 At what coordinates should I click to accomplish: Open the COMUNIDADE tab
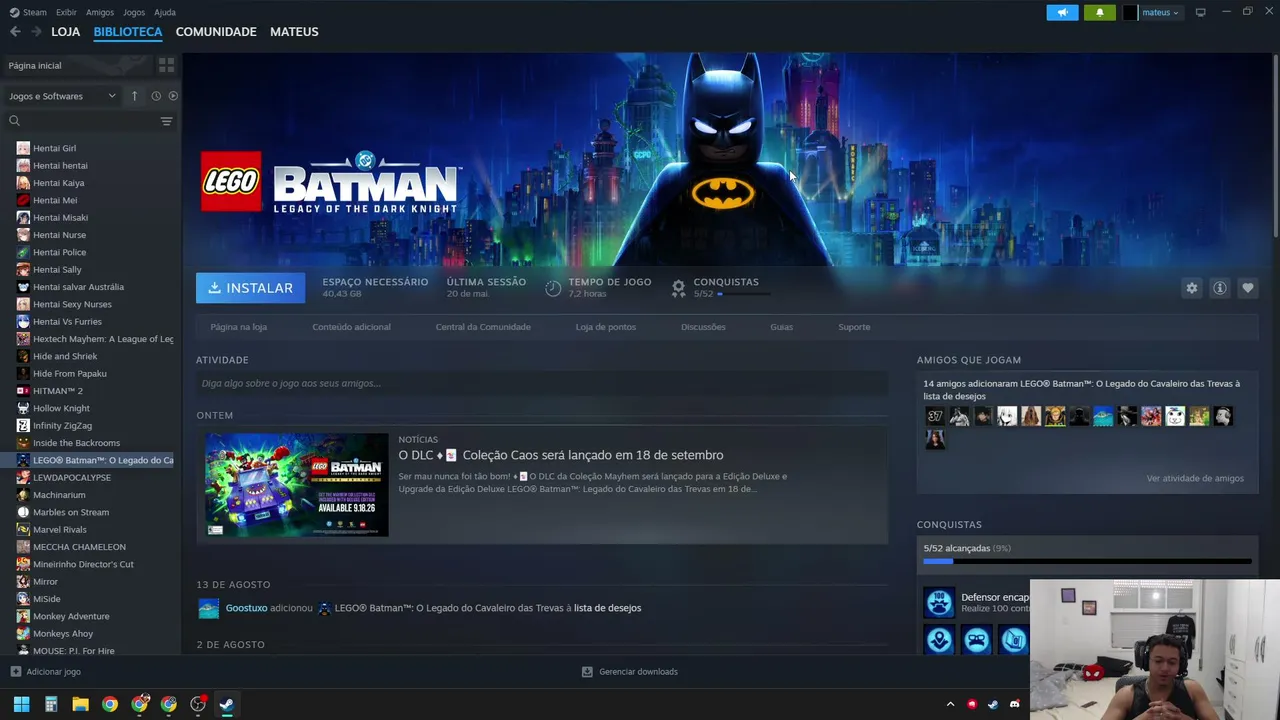216,32
